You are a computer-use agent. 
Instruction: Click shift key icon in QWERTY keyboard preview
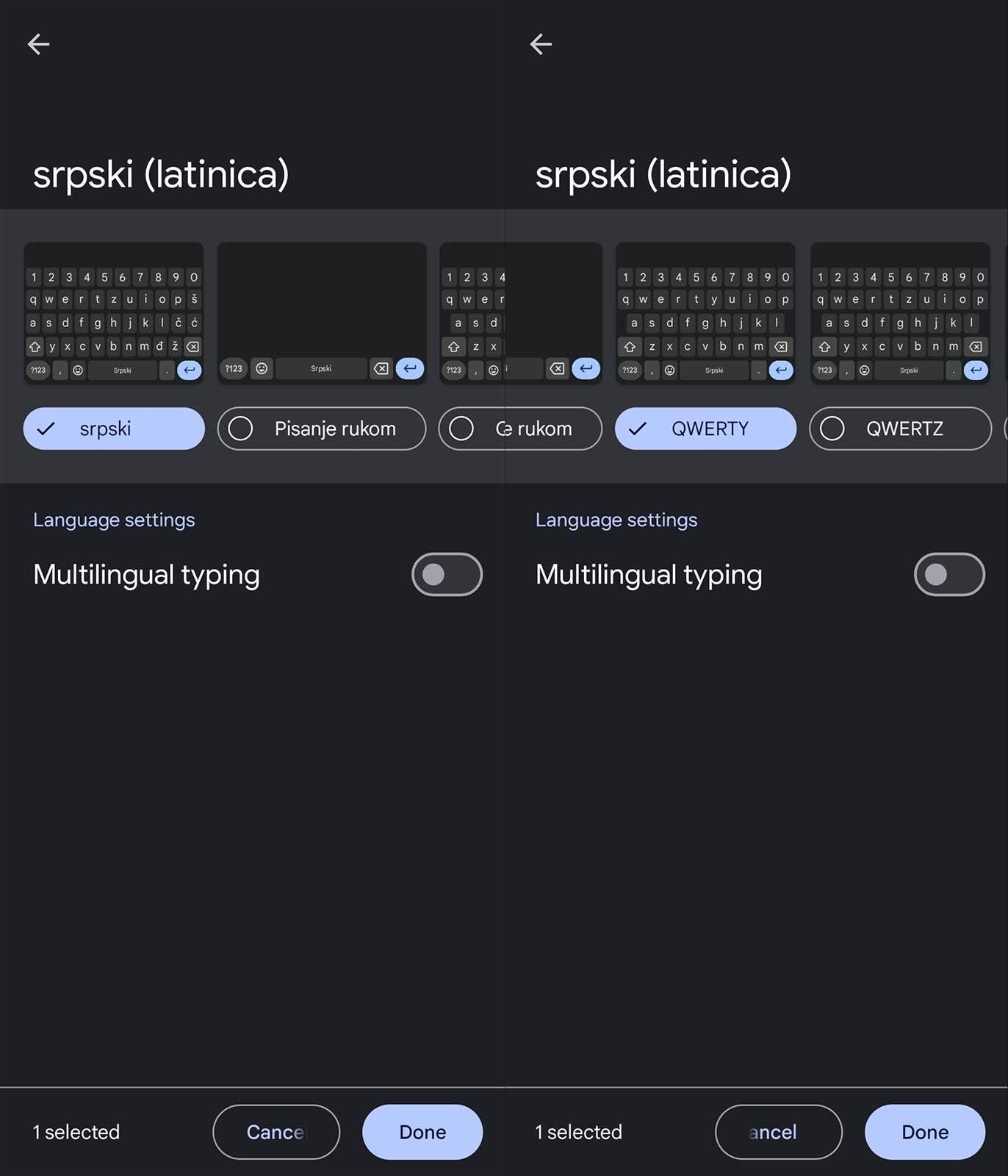[x=630, y=346]
